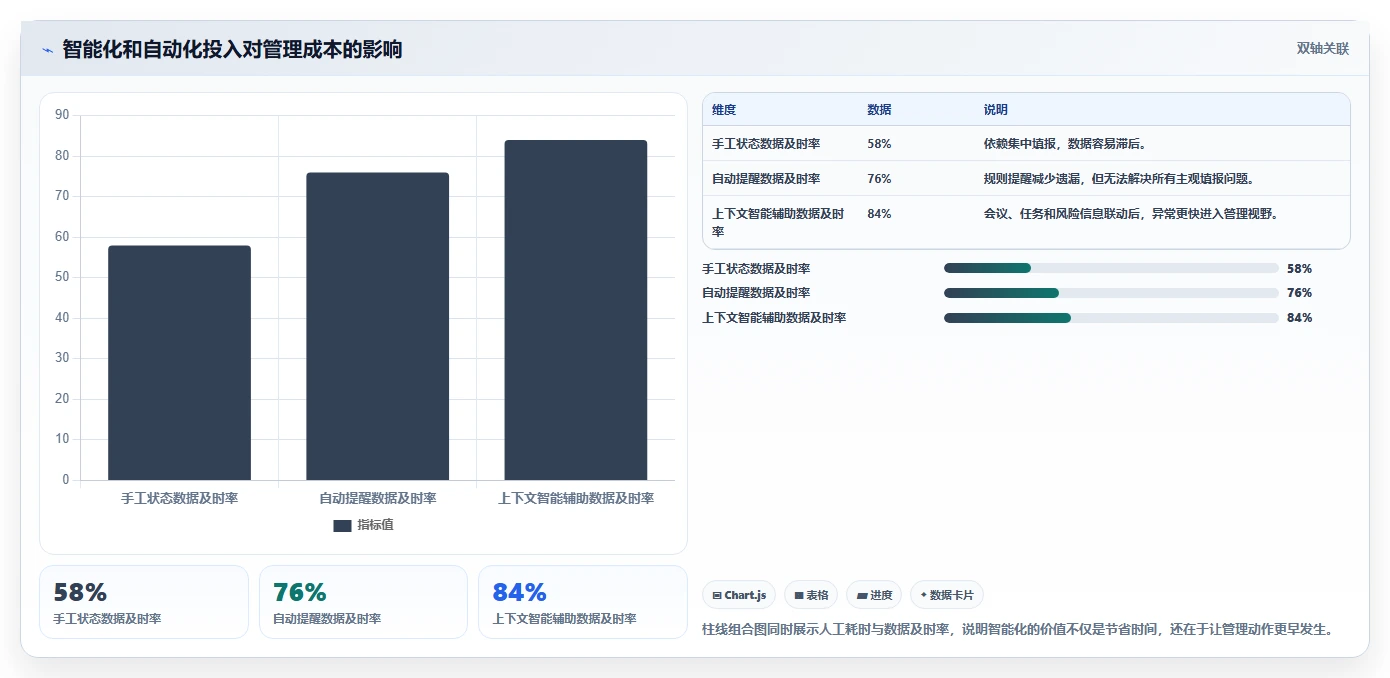Click the 数据 column header
This screenshot has height=678, width=1390.
[x=879, y=110]
